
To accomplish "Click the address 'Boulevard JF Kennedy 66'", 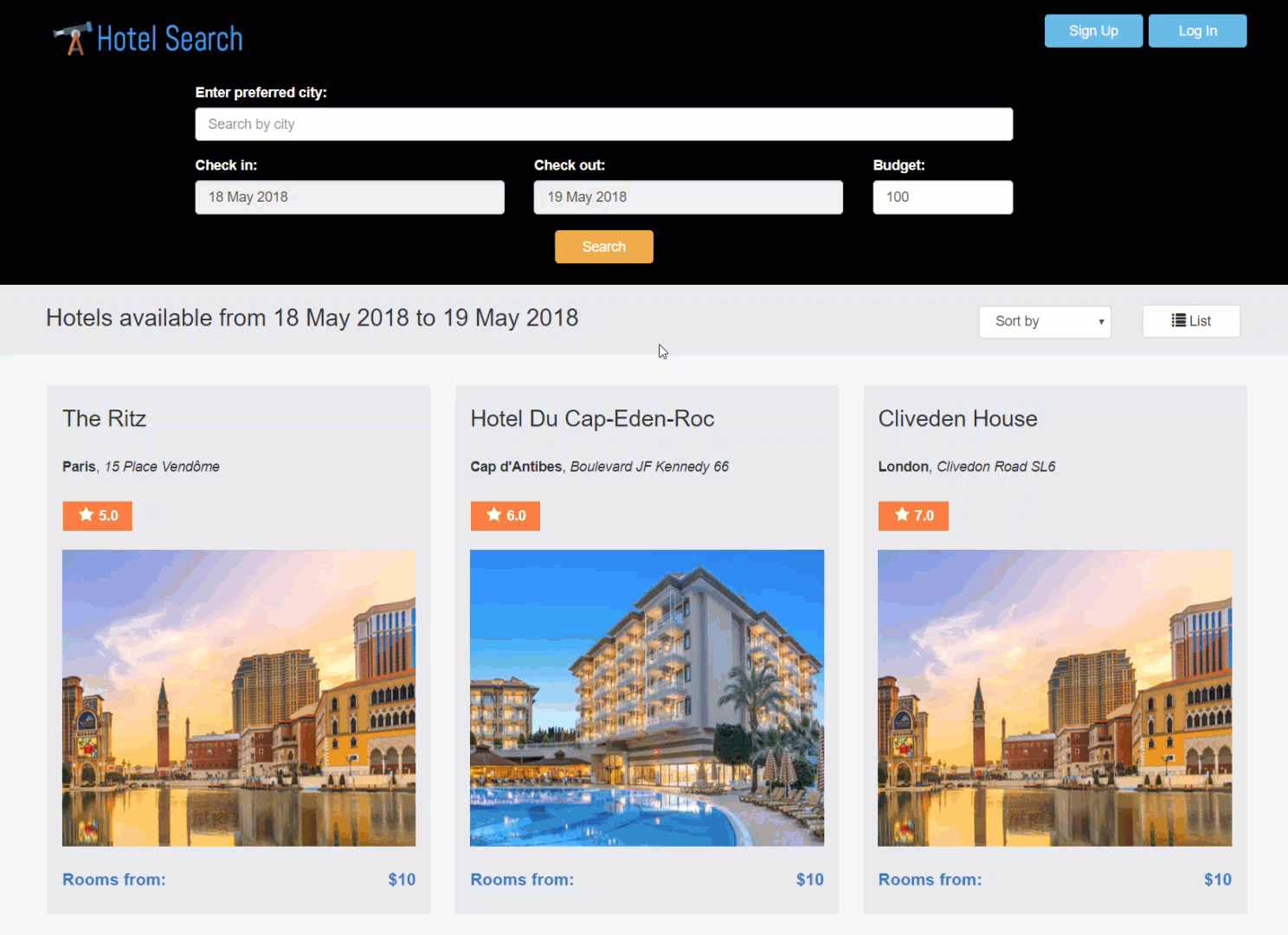I will coord(649,467).
